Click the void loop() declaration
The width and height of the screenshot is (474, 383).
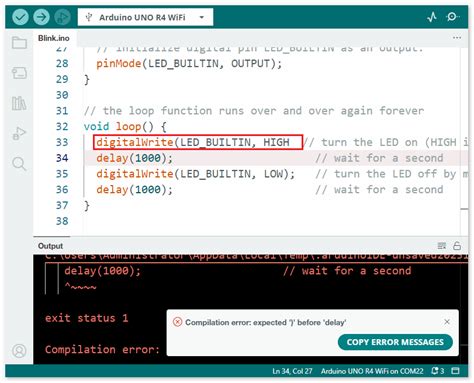125,127
